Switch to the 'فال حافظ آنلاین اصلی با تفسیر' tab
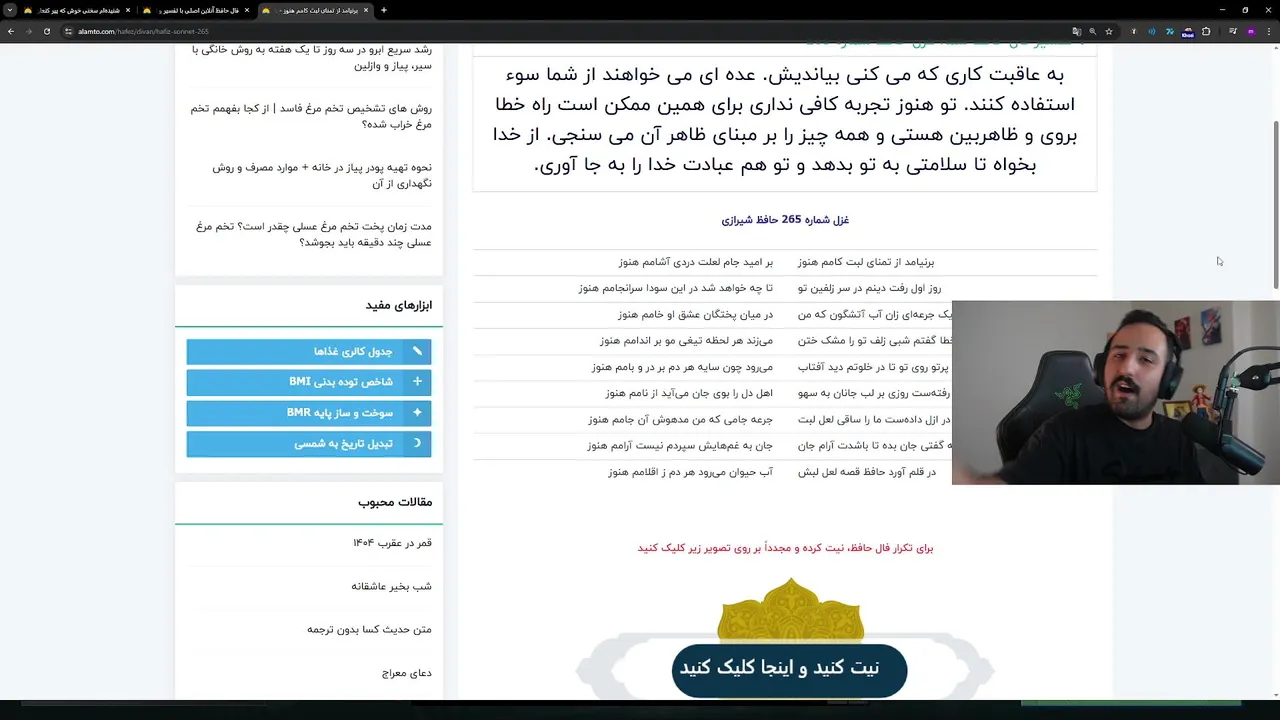Viewport: 1280px width, 720px height. (195, 10)
